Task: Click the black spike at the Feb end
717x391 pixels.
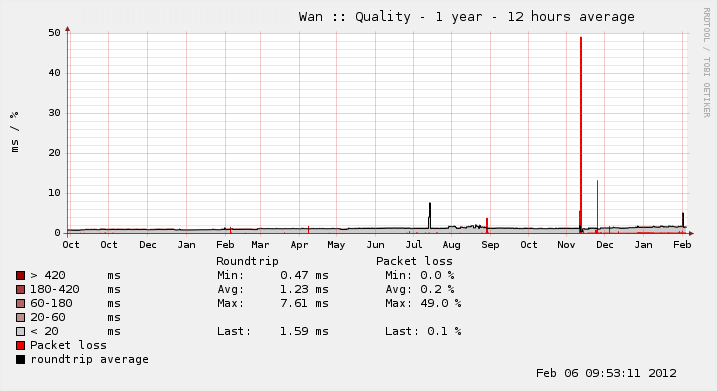Action: (683, 220)
